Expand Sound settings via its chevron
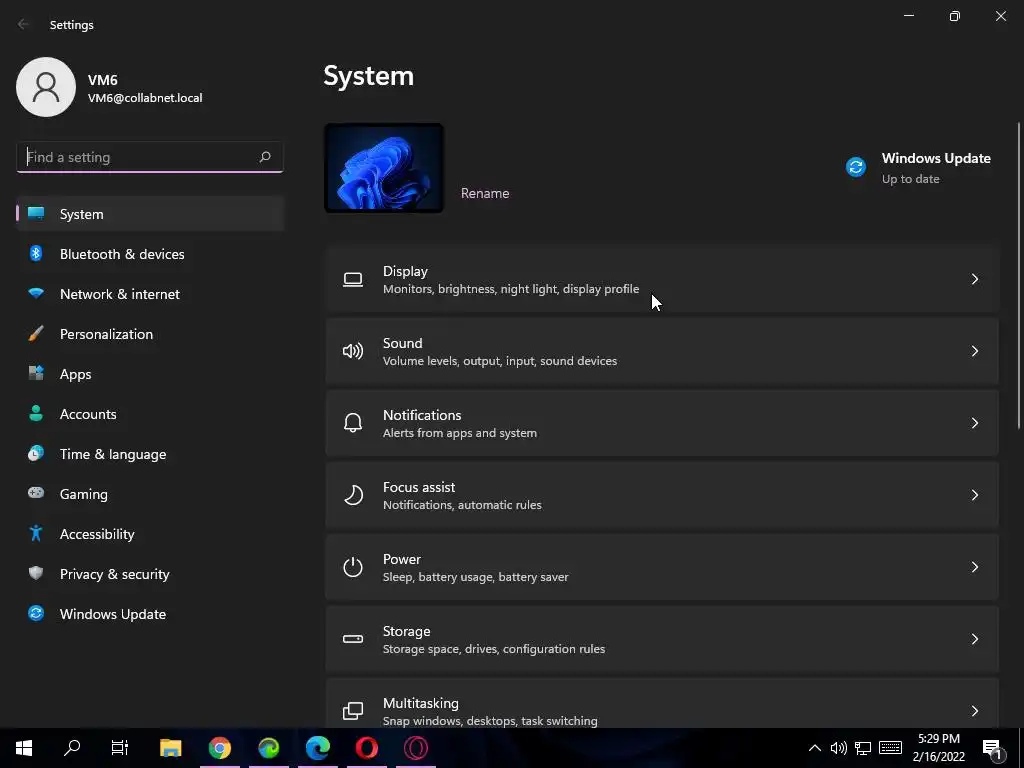1024x768 pixels. 974,351
